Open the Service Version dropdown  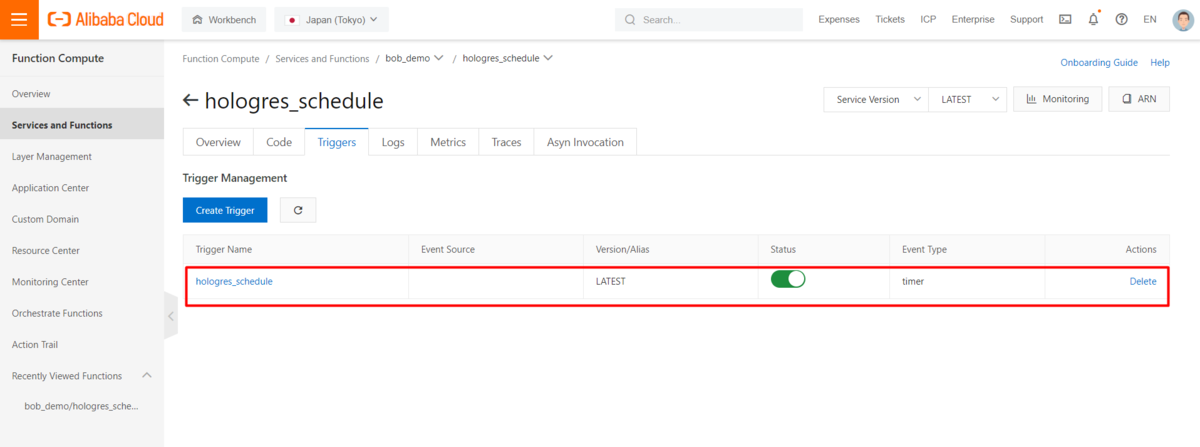click(x=876, y=99)
